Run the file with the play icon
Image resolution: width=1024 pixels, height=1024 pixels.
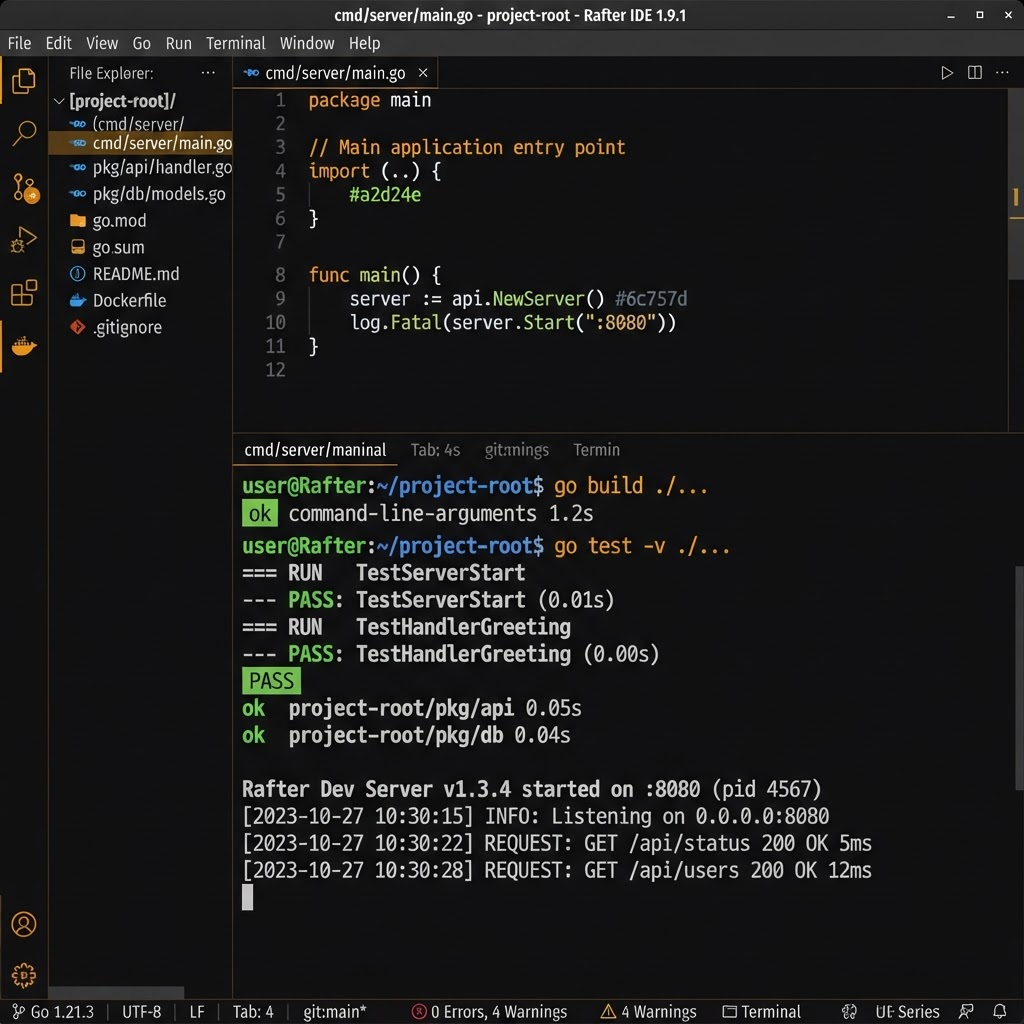946,72
